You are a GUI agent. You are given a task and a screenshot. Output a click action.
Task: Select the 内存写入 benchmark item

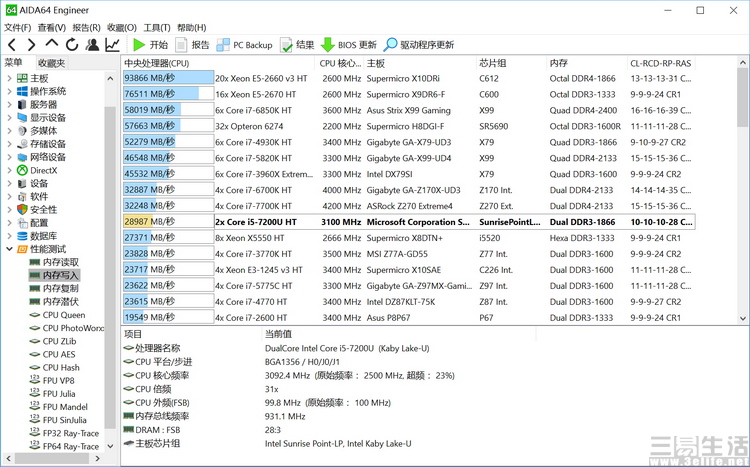click(54, 275)
